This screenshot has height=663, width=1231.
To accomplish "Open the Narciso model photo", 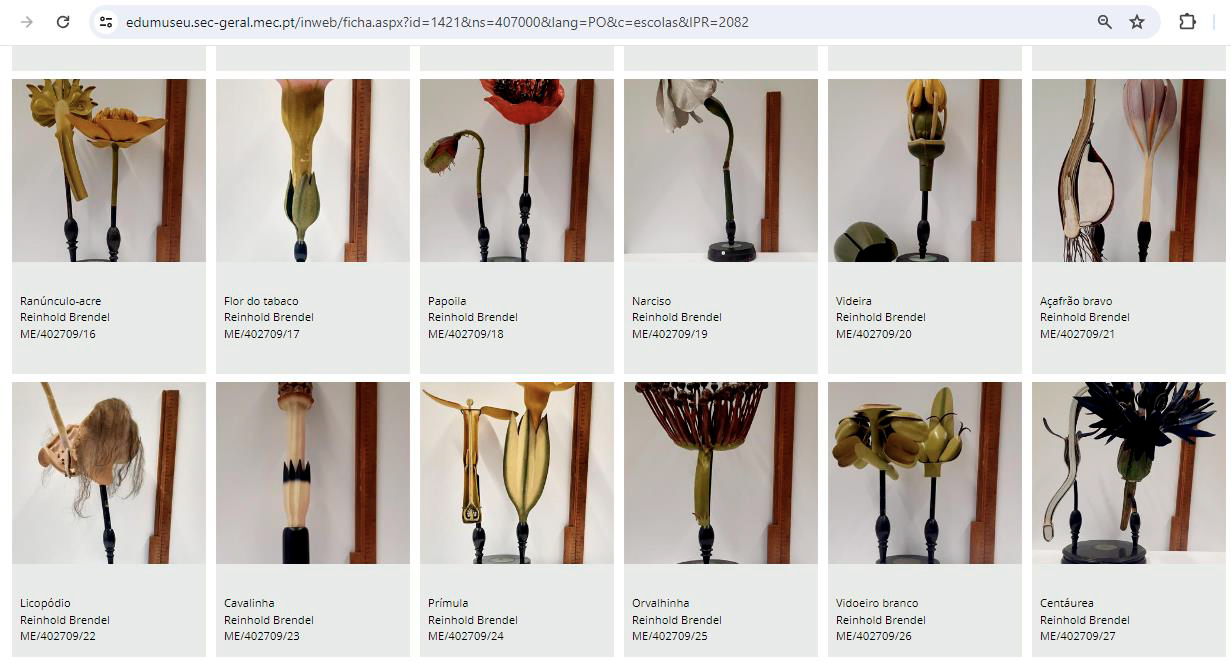I will (x=721, y=170).
